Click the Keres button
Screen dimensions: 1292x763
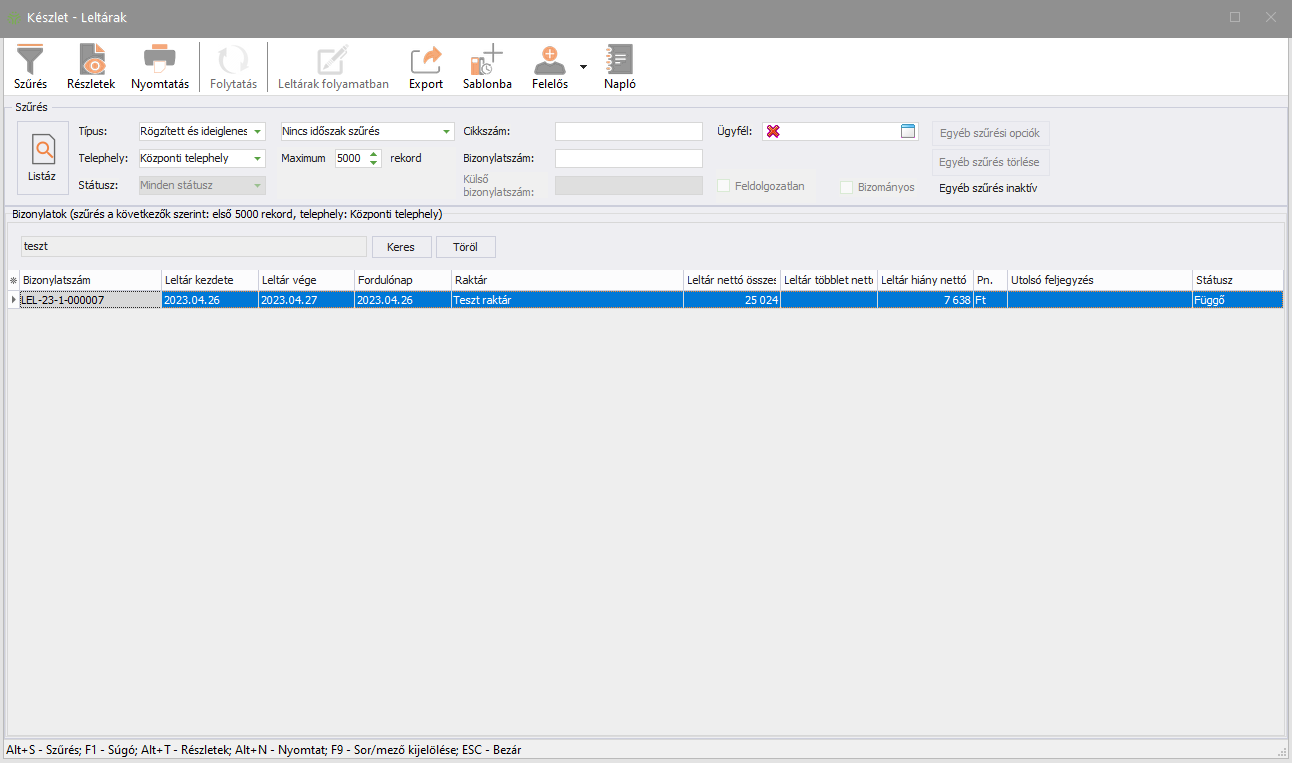point(401,247)
